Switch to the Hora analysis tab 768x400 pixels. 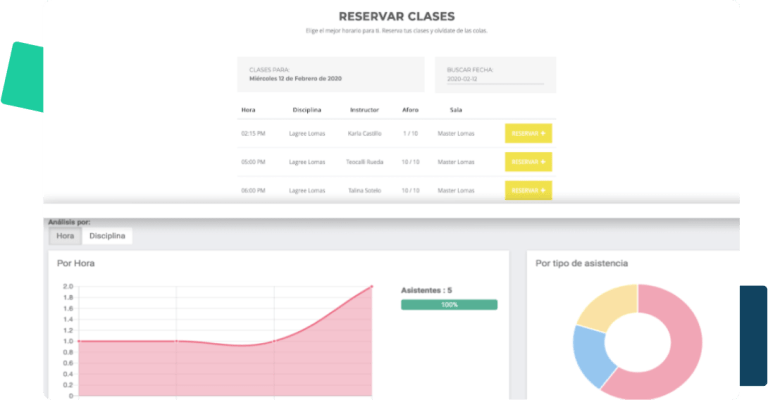[x=65, y=236]
